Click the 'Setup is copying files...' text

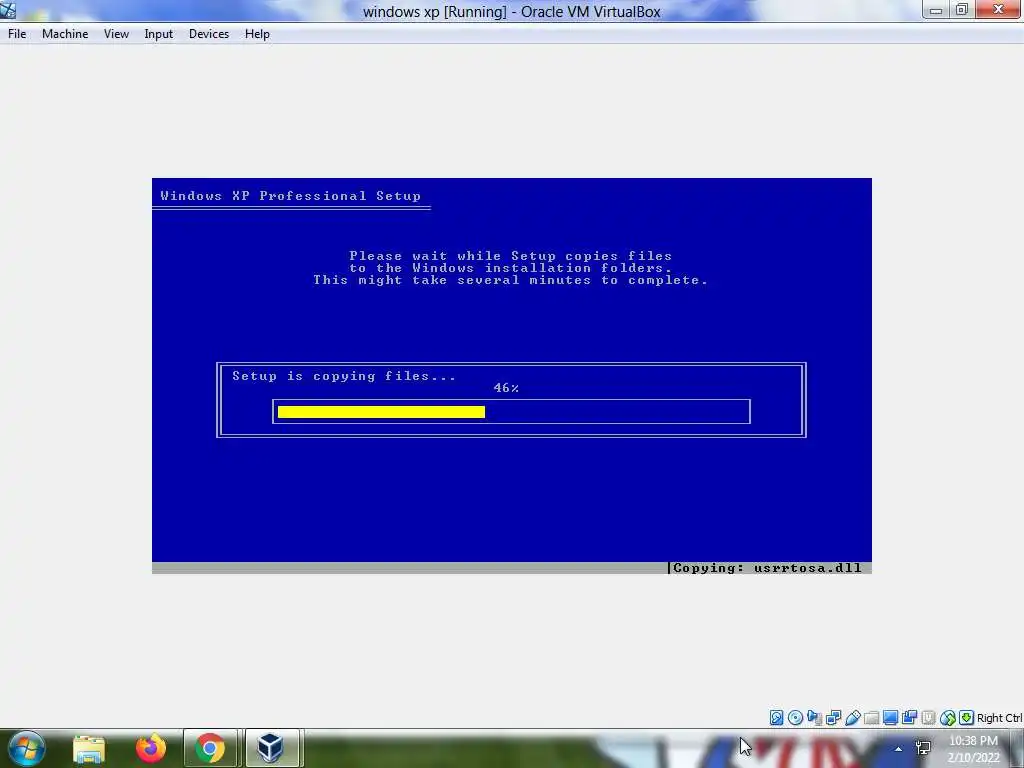344,376
